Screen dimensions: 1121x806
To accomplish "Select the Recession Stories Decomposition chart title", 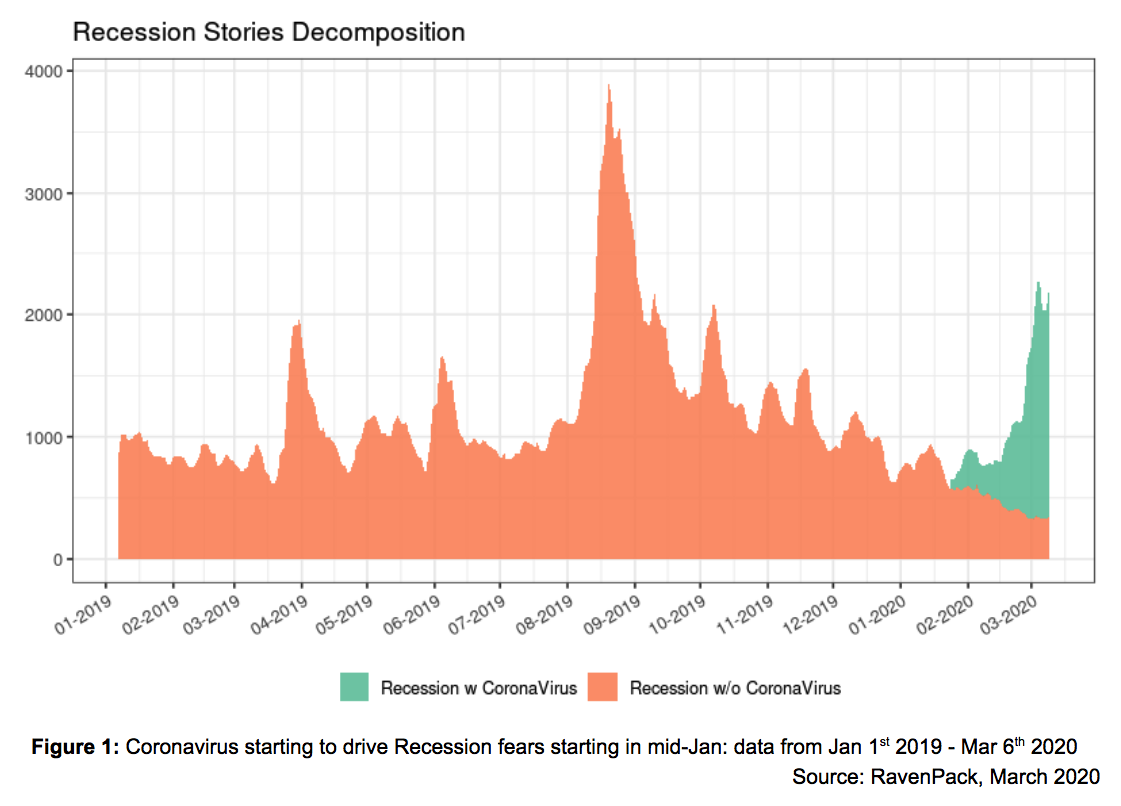I will point(268,32).
